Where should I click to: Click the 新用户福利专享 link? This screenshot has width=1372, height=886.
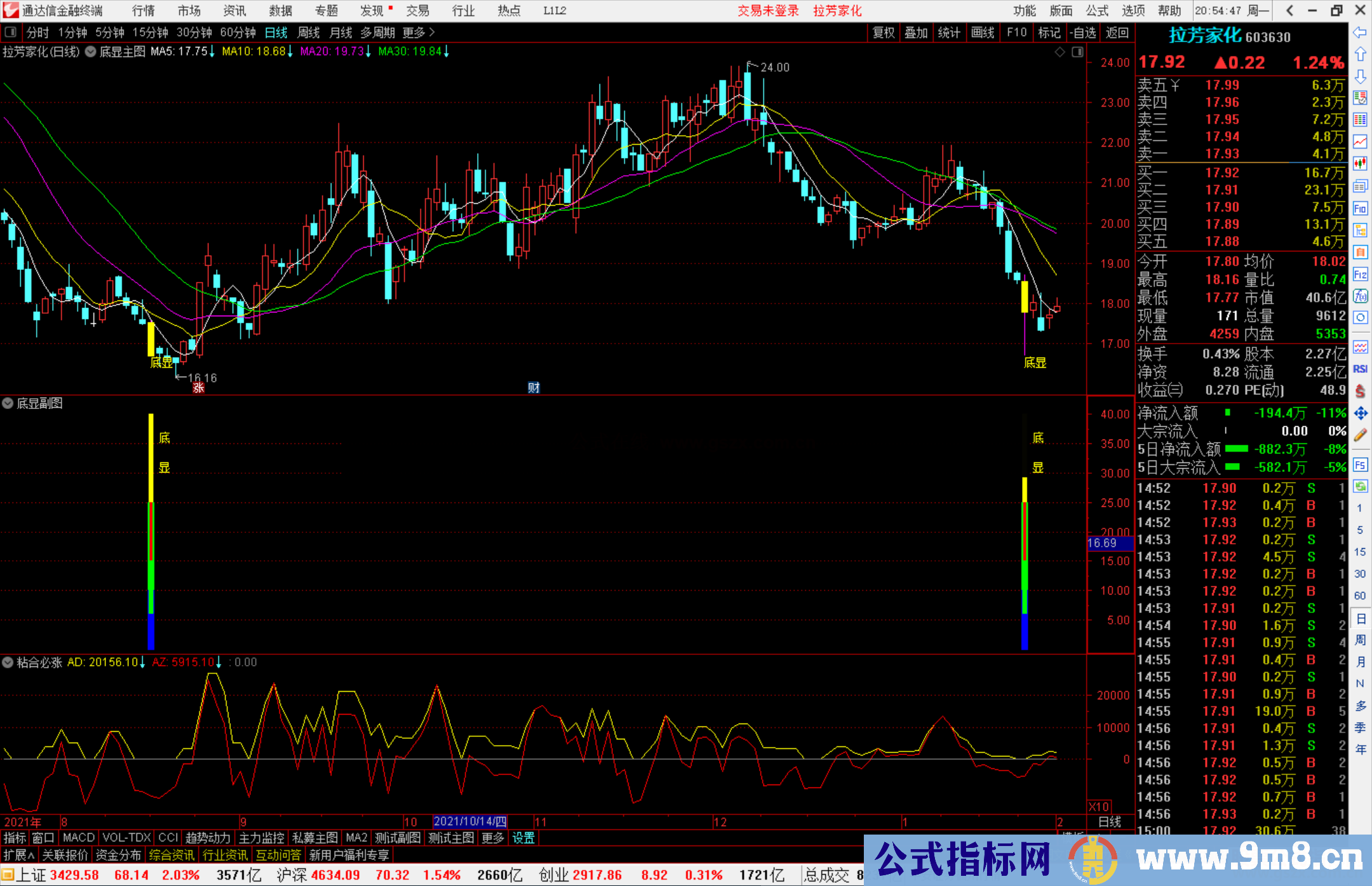349,855
